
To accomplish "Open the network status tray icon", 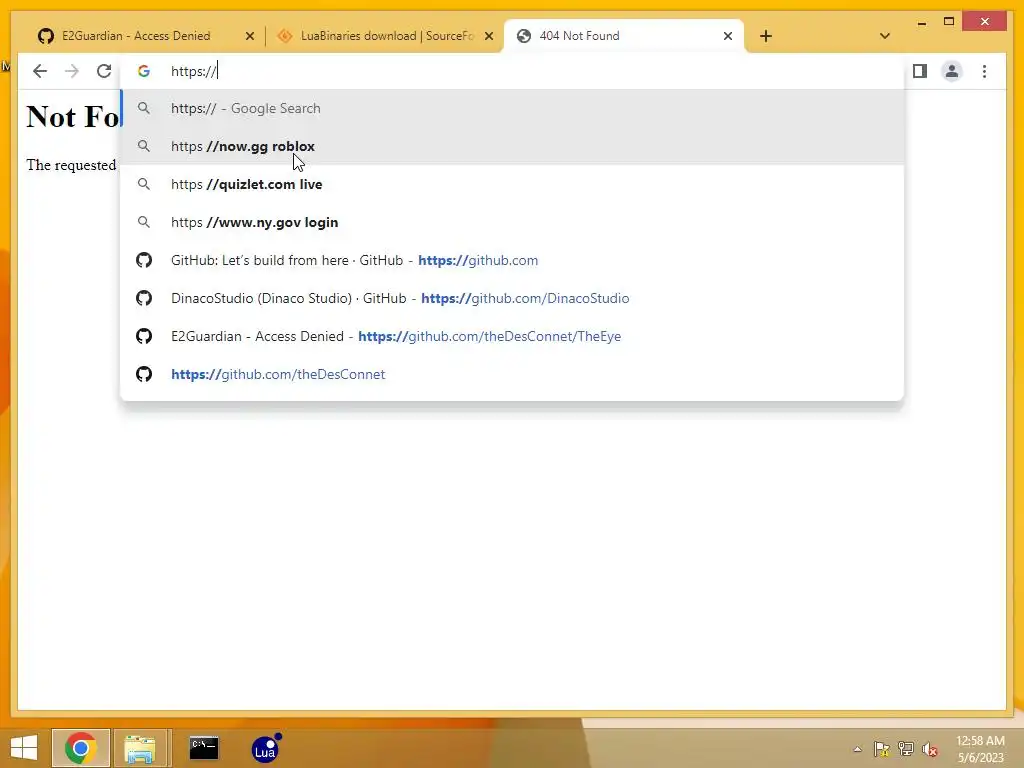I will tap(906, 749).
